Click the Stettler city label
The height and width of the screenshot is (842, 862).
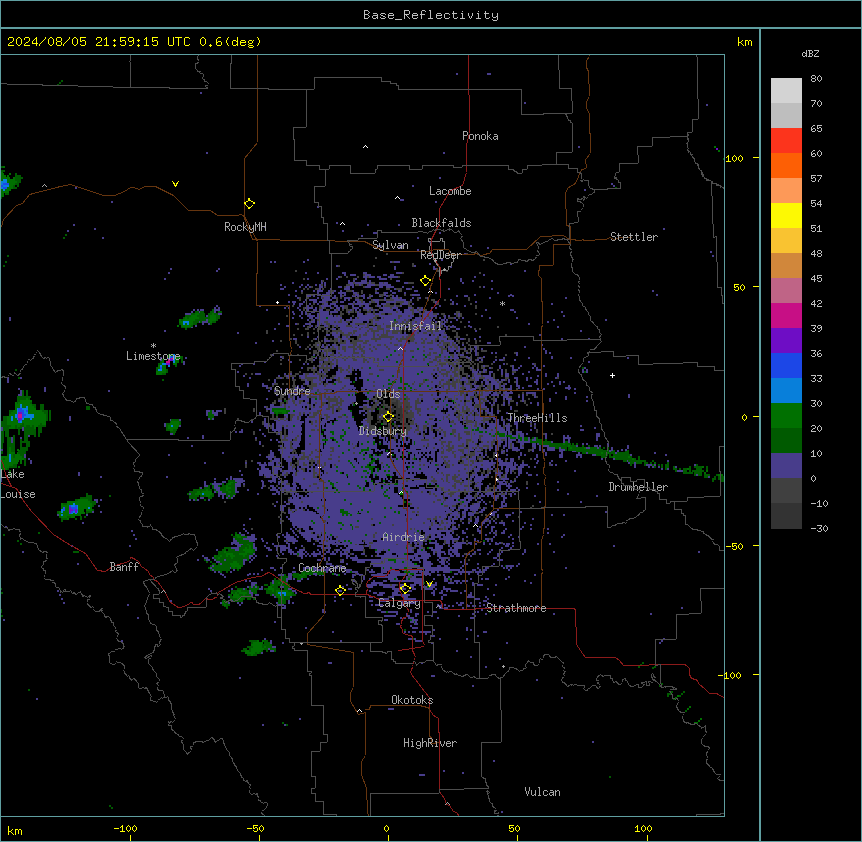(x=634, y=237)
